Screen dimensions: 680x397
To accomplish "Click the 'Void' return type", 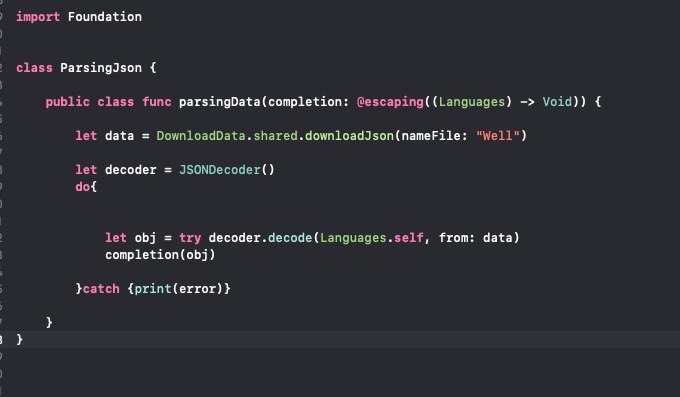I will coord(557,102).
